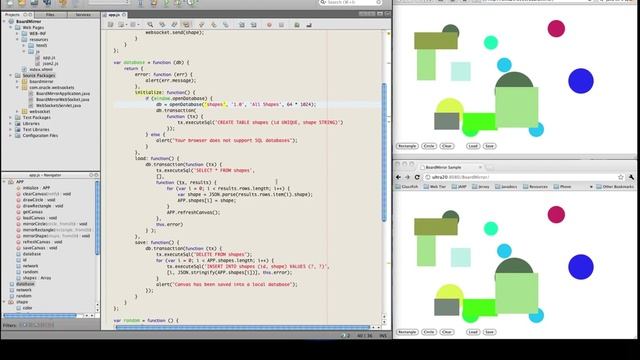Click the Stop Macro Recording square icon
This screenshot has height=360, width=640.
281,25
